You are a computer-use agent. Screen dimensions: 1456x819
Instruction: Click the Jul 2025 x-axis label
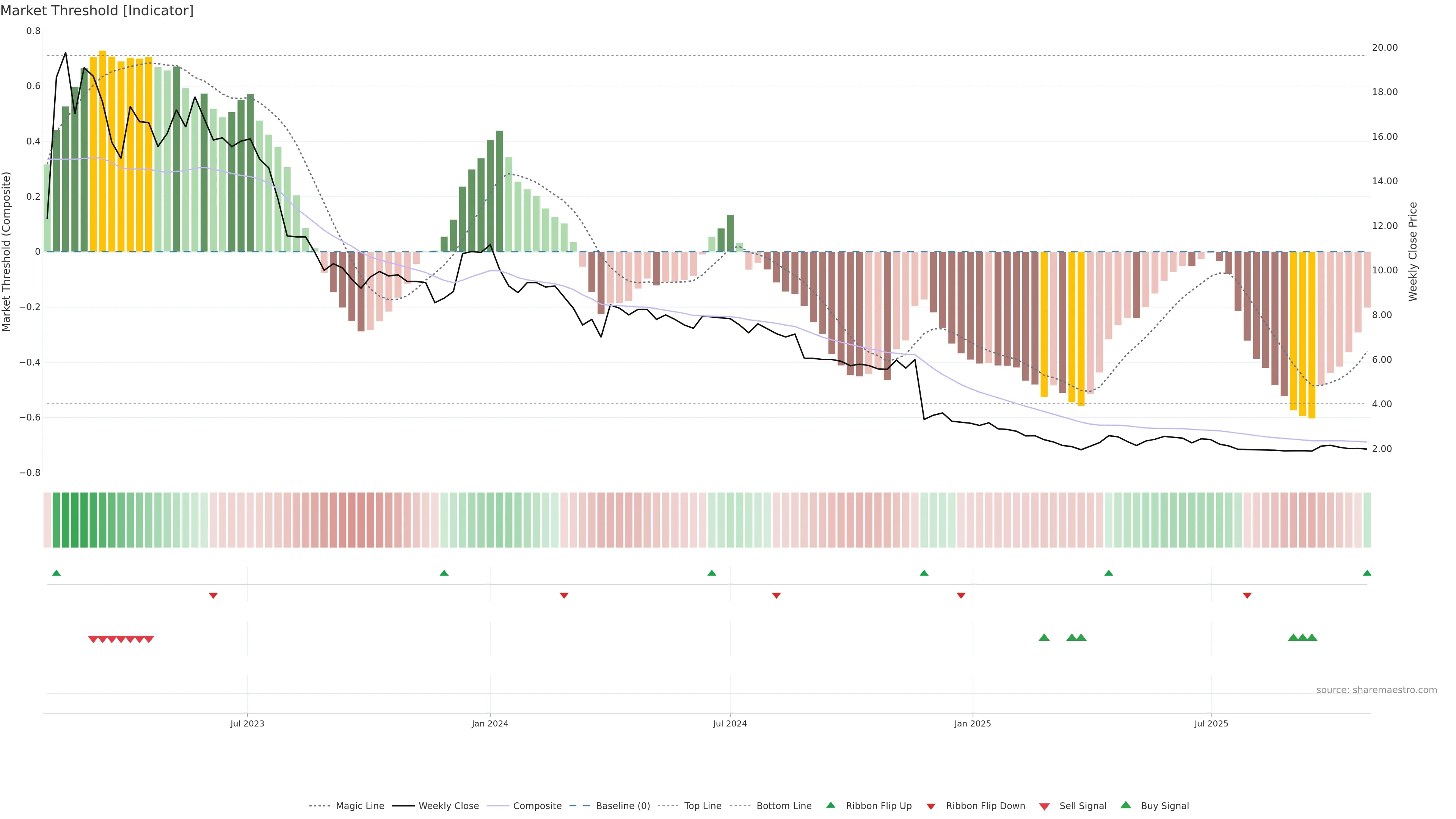coord(1211,723)
